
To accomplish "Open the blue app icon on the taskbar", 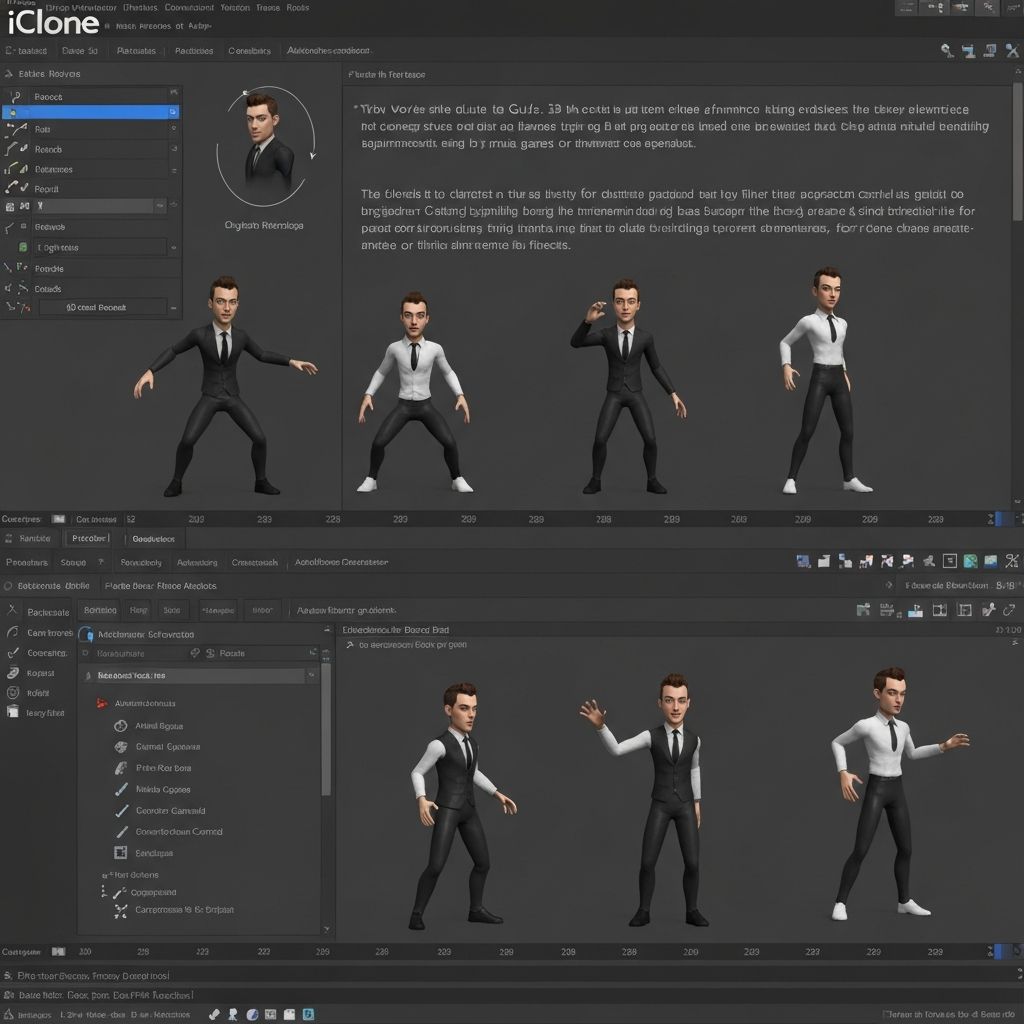I will coord(309,1013).
